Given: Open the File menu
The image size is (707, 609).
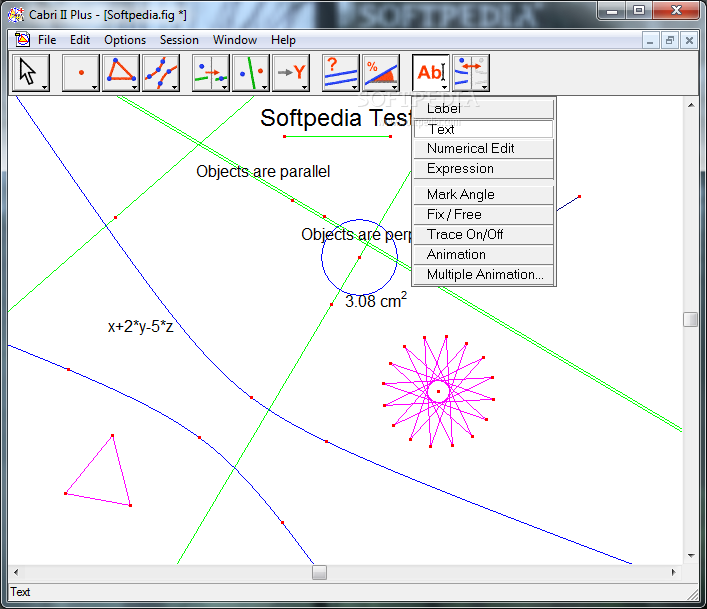Looking at the screenshot, I should (47, 40).
